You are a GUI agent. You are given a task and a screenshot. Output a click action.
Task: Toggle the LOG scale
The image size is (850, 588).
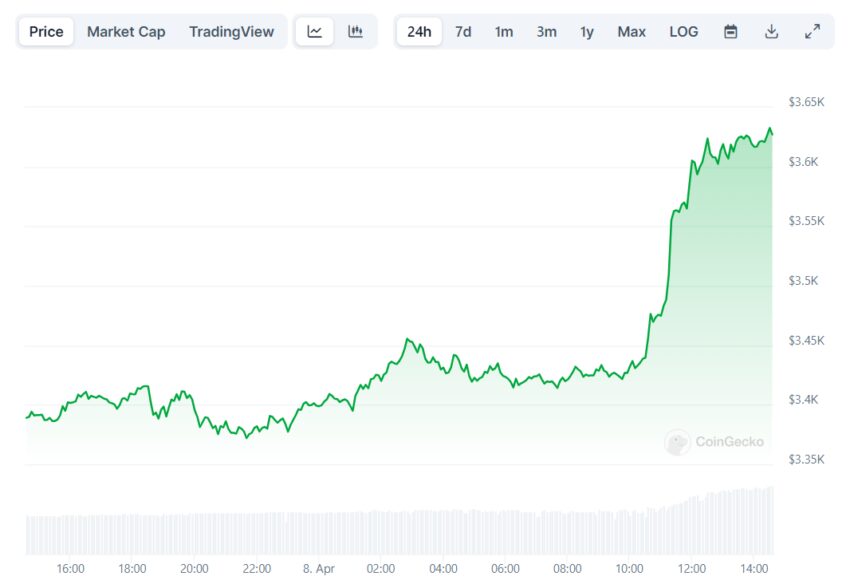pyautogui.click(x=684, y=31)
